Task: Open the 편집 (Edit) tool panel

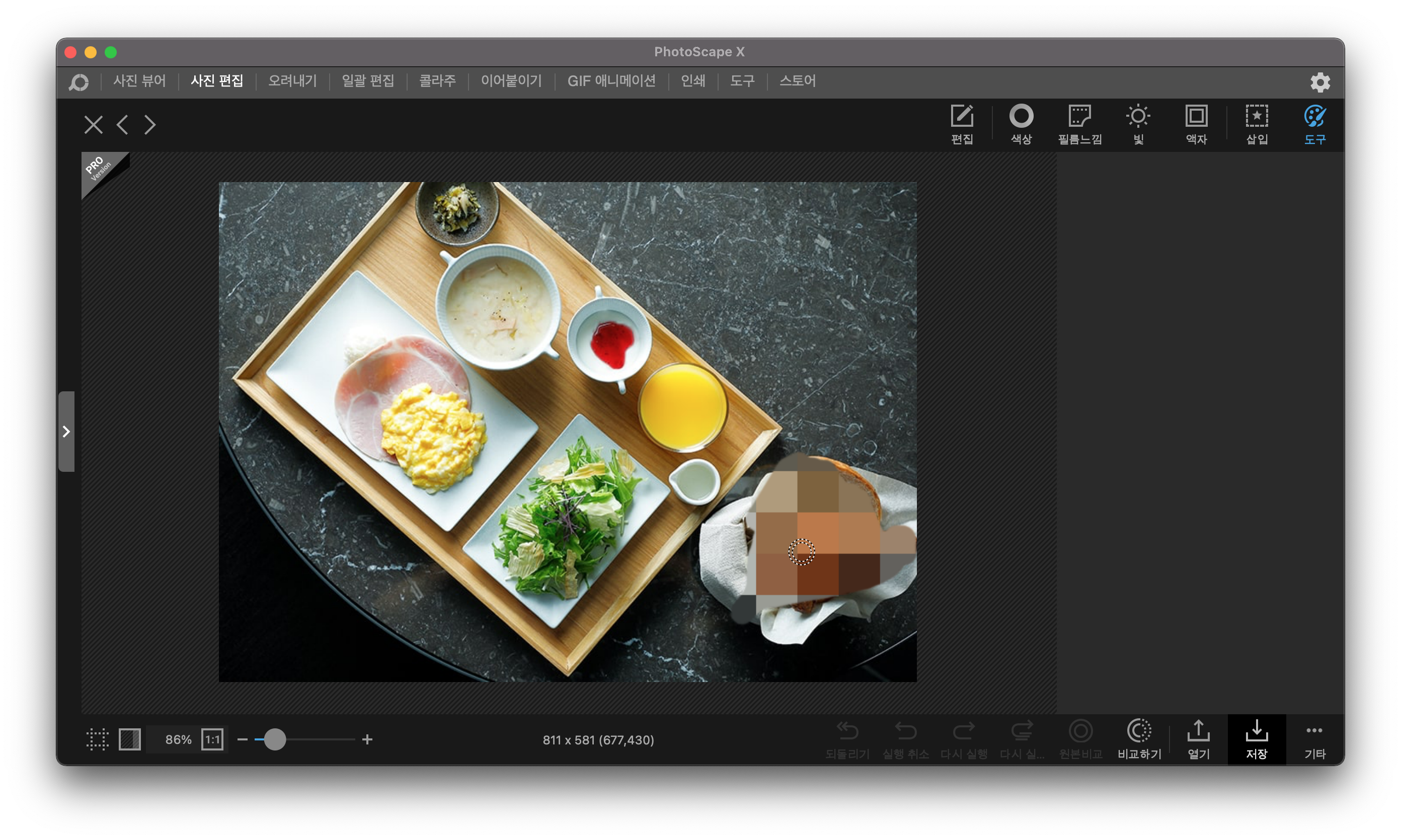Action: (962, 117)
